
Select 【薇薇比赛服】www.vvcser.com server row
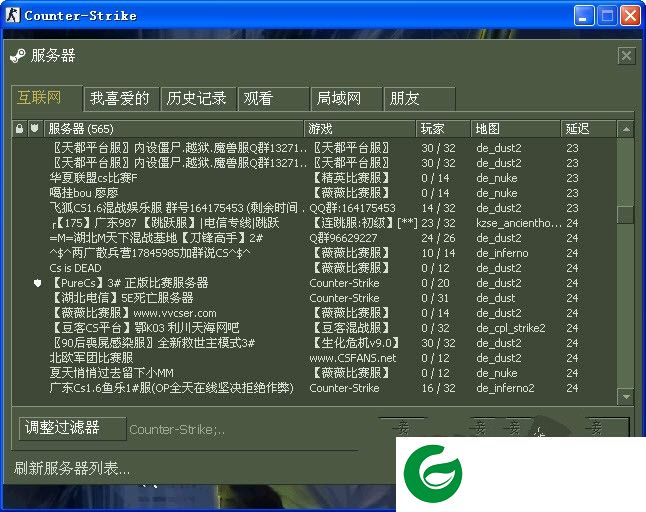[x=314, y=313]
